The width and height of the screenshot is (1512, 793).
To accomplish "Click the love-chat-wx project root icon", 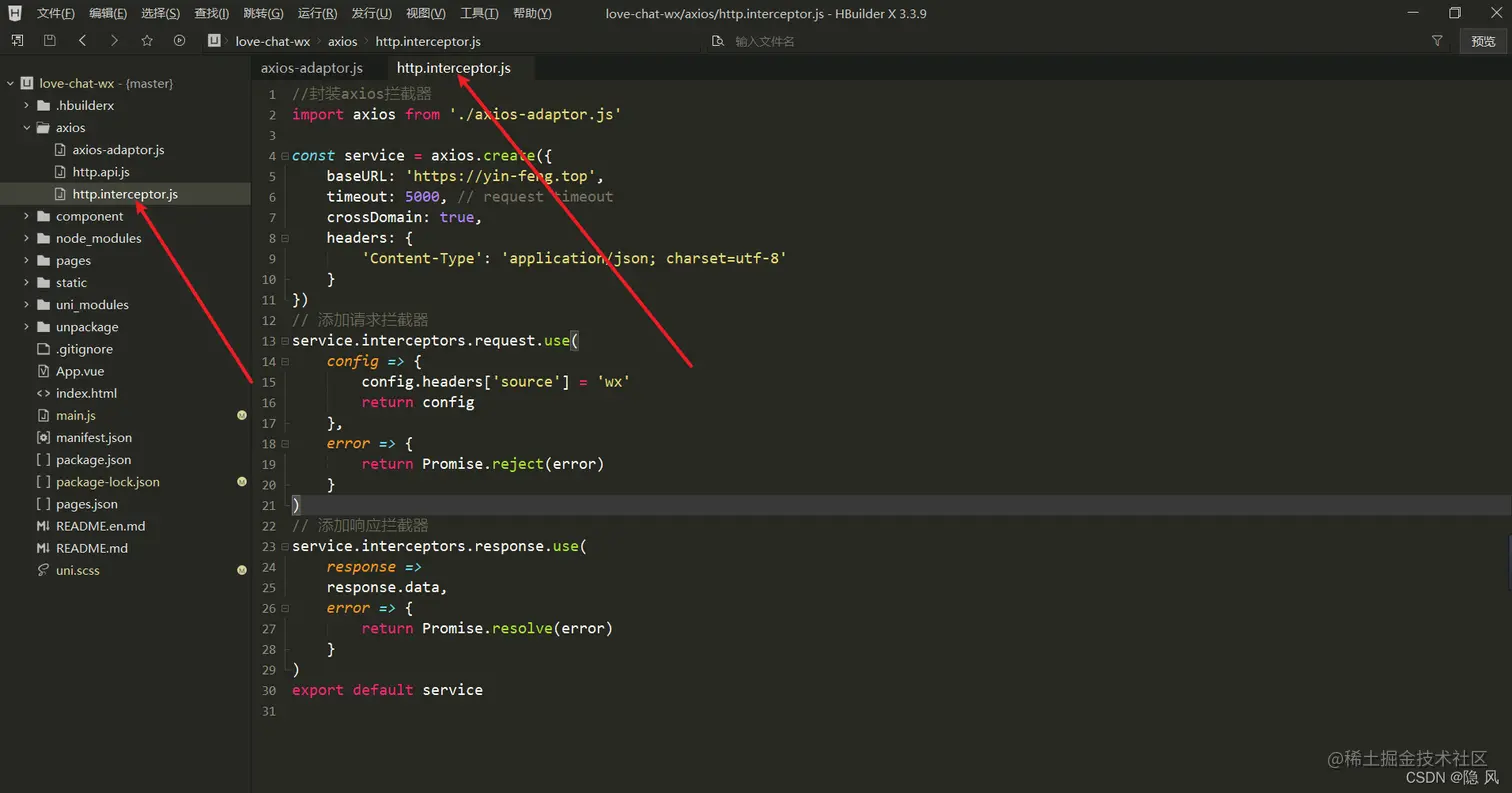I will pyautogui.click(x=27, y=83).
